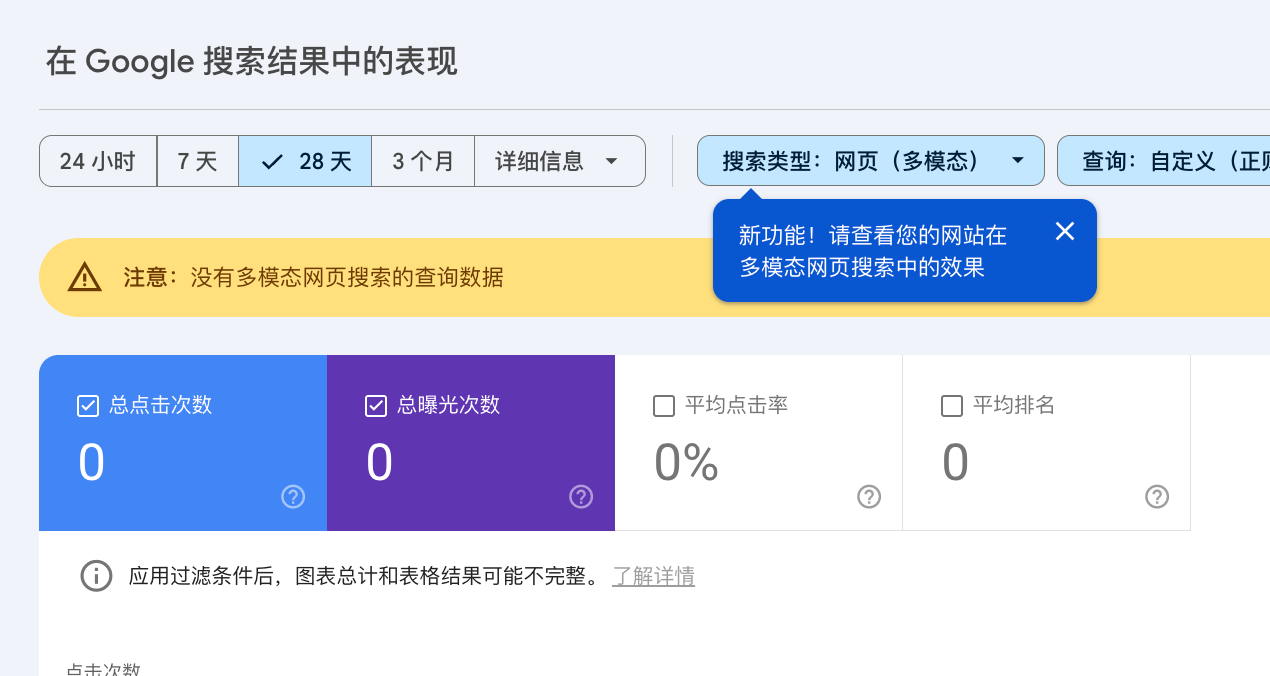Image resolution: width=1270 pixels, height=676 pixels.
Task: Click help icon on 总曝光次数 card
Action: [x=581, y=496]
